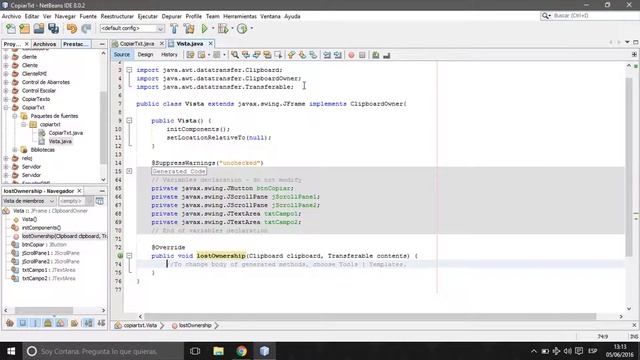Click the editor horizontal scrollbar
640x360 pixels.
[x=370, y=316]
